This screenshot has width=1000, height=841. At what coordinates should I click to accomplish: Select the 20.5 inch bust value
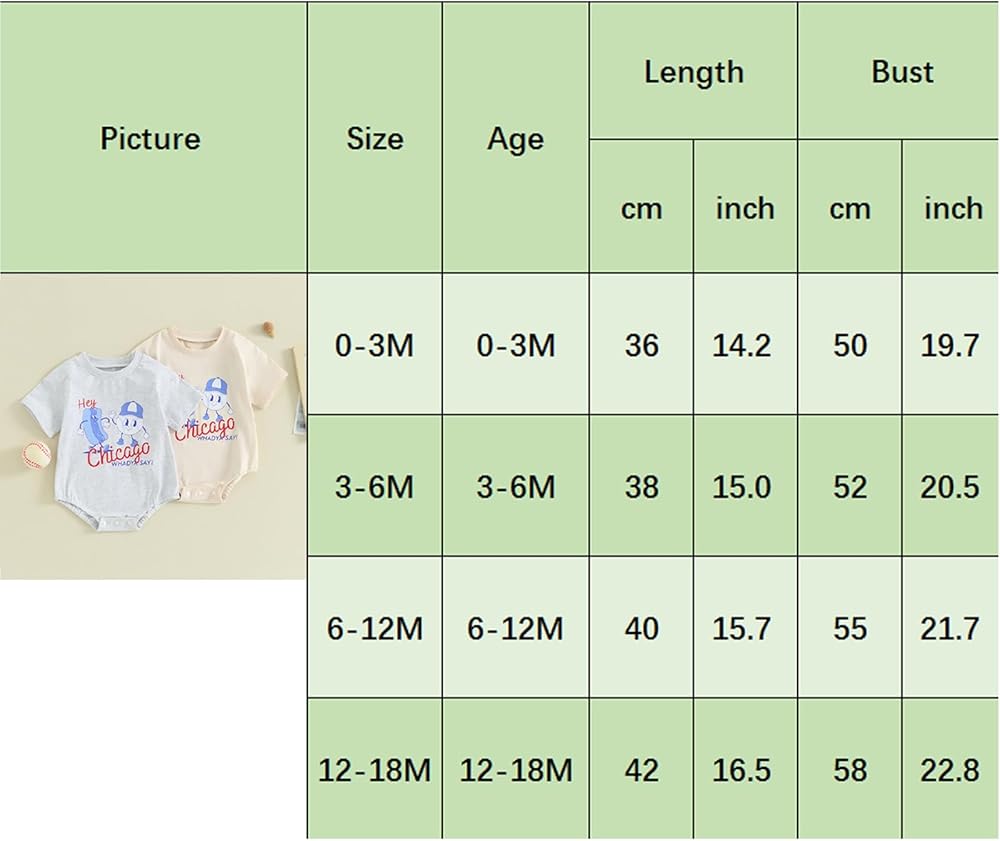(x=951, y=487)
